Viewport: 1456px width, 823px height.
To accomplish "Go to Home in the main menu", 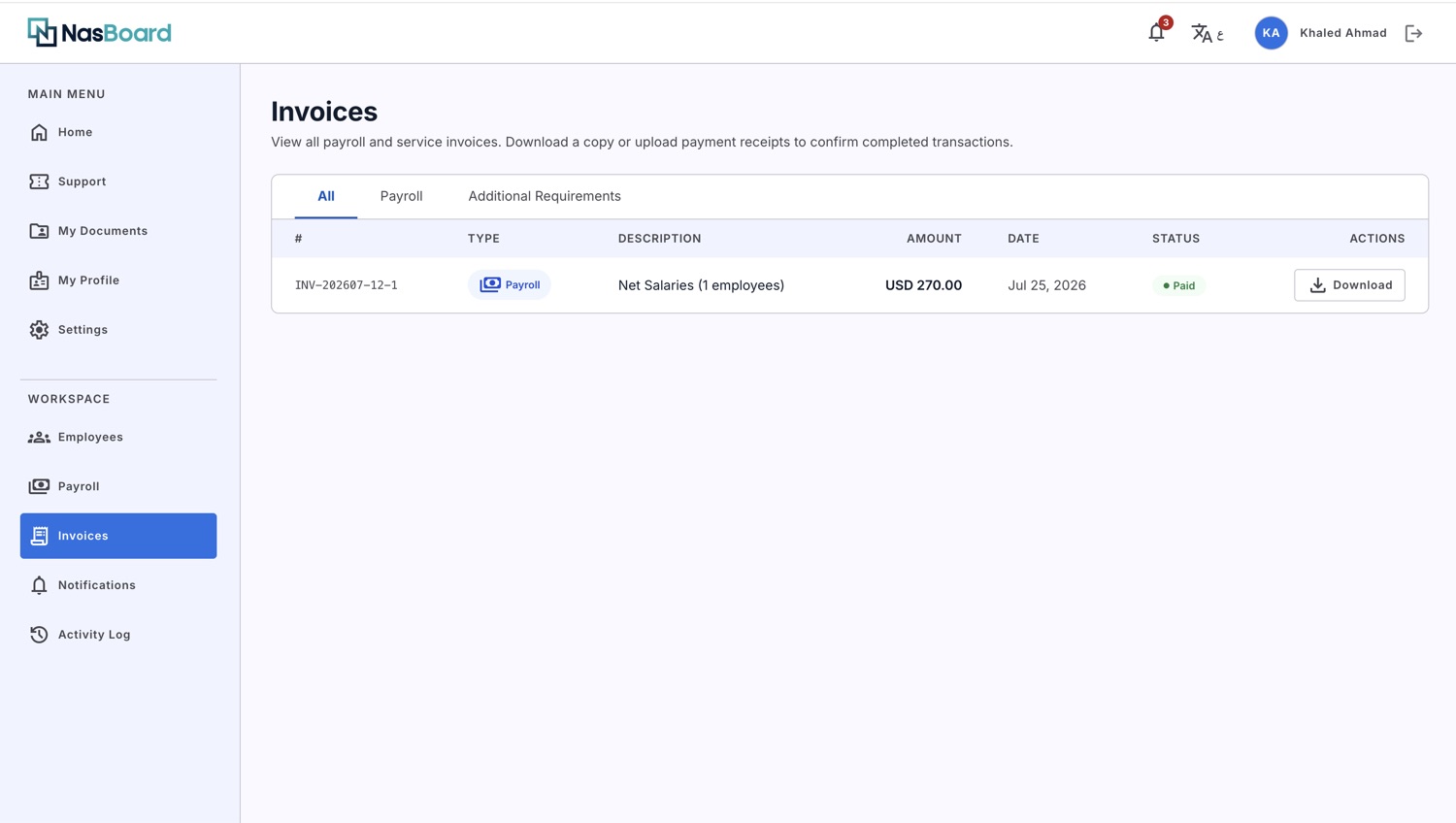I will coord(118,132).
